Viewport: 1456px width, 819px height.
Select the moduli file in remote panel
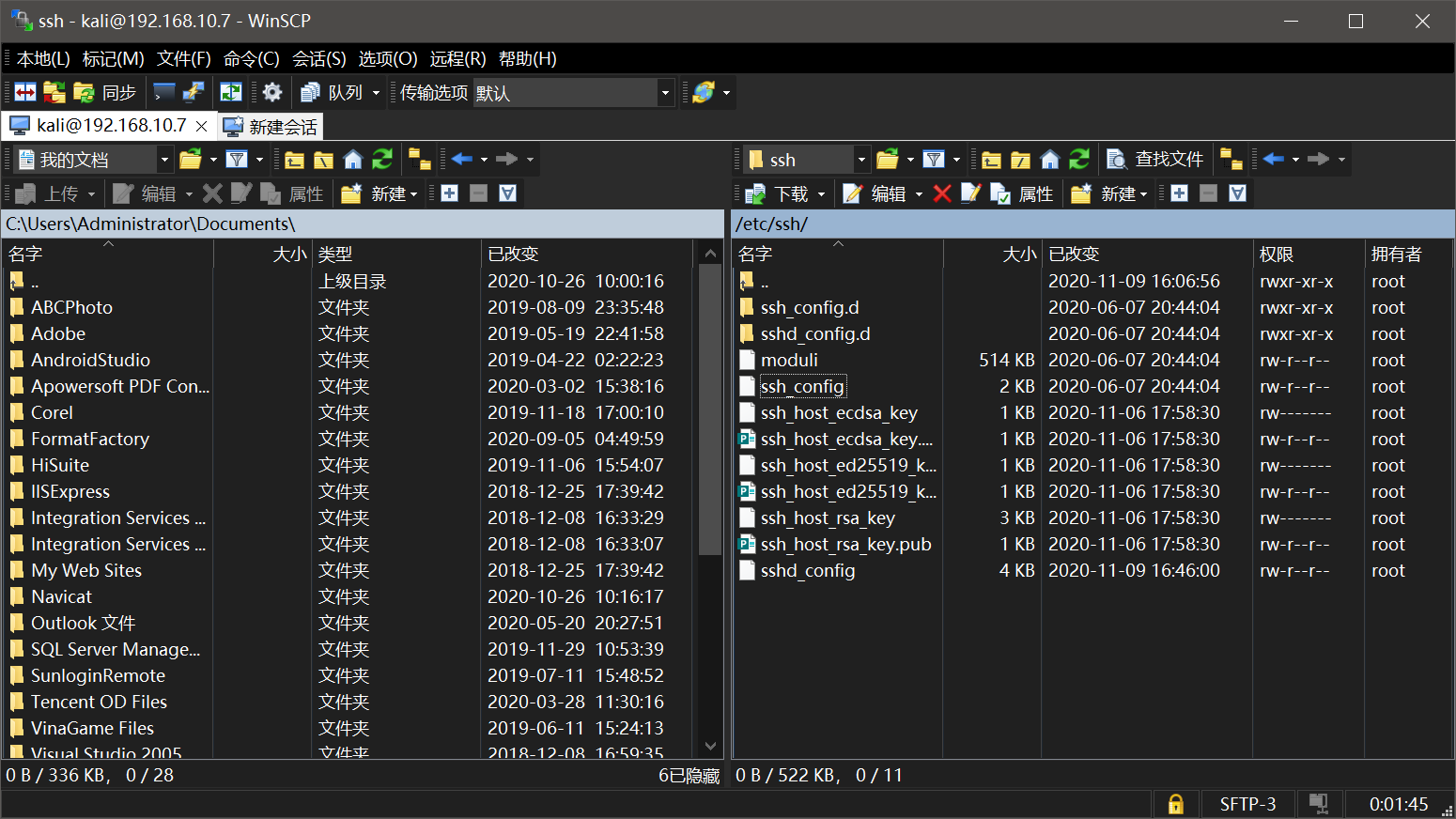[789, 360]
